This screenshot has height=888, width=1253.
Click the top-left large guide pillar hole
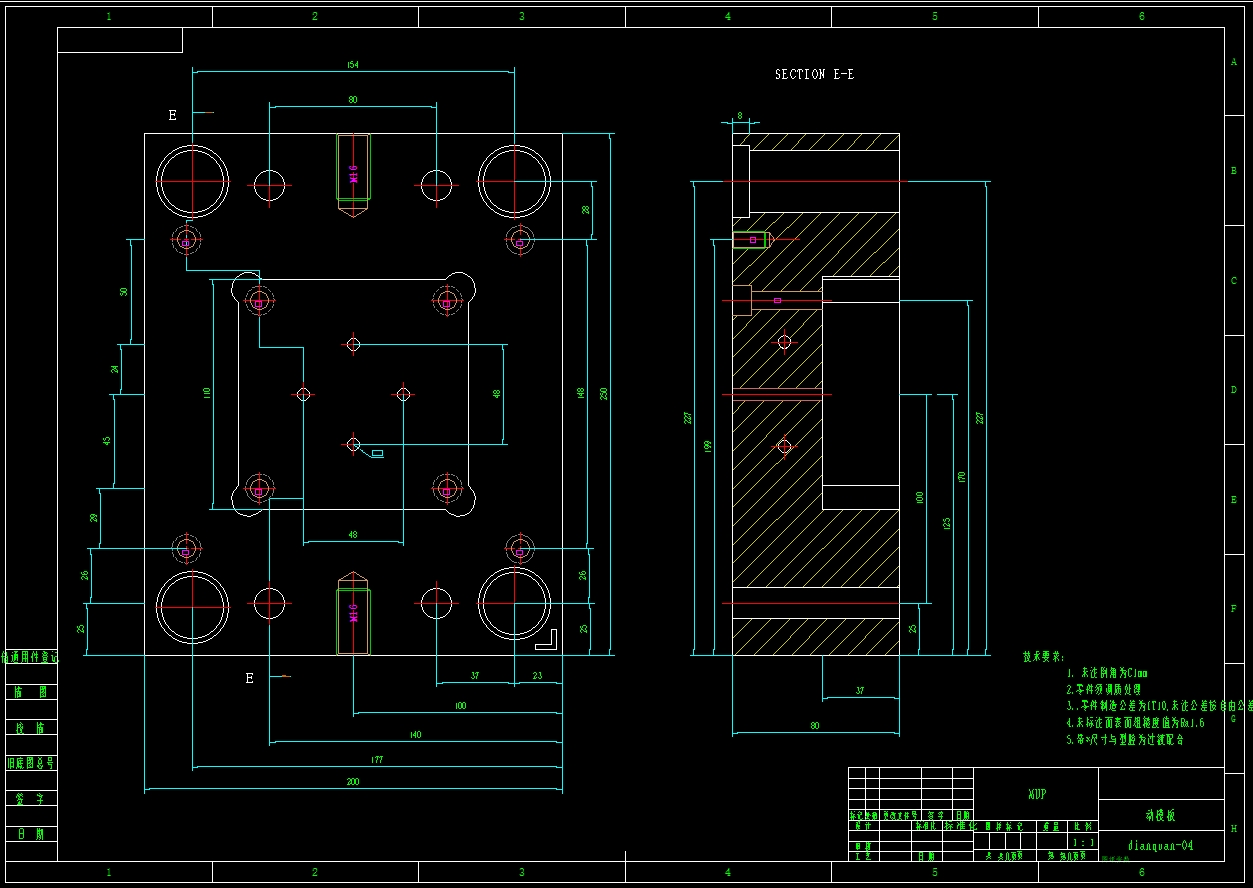[192, 181]
